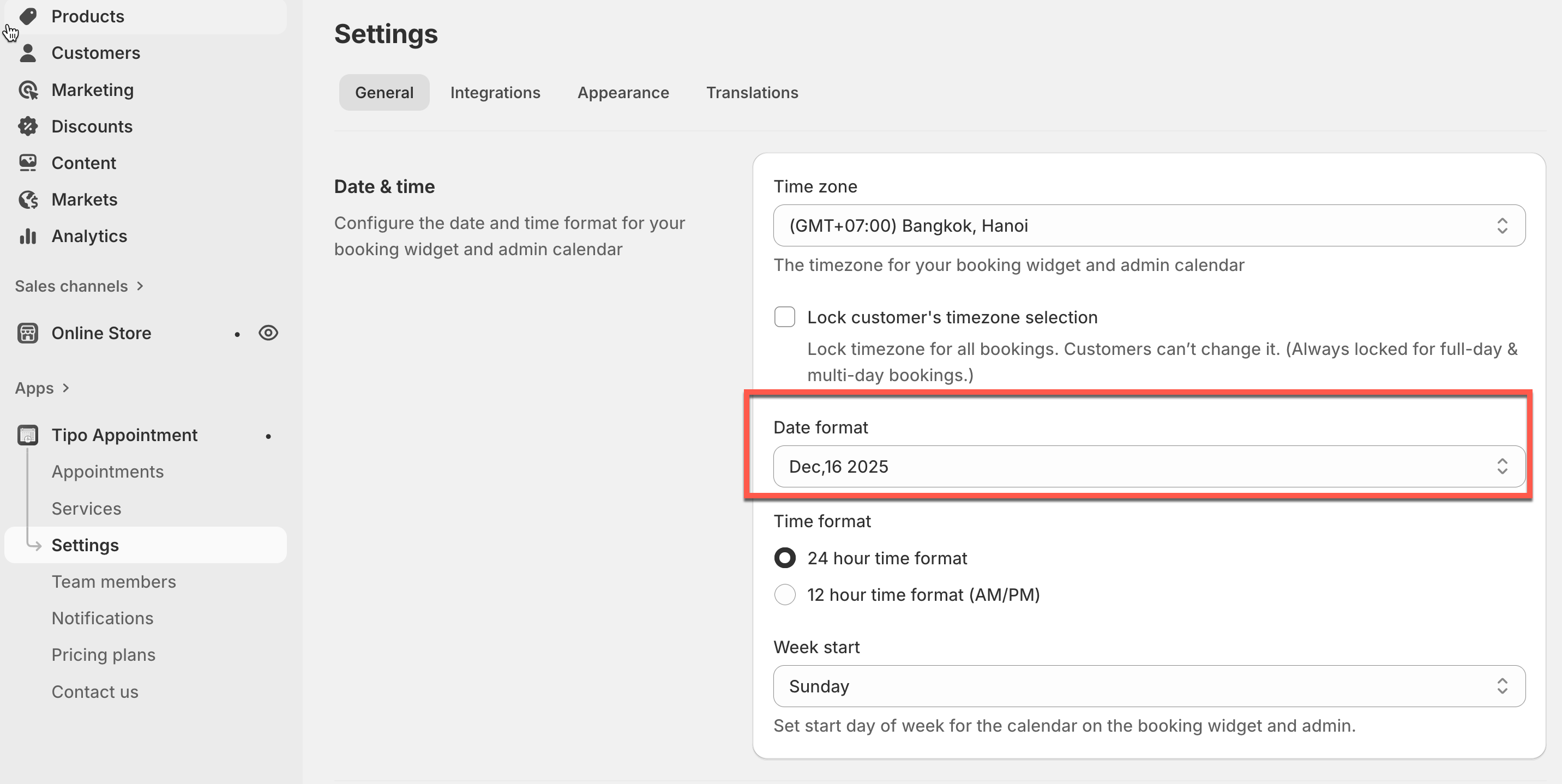The image size is (1562, 784).
Task: Click the Marketing target icon
Action: [x=28, y=90]
